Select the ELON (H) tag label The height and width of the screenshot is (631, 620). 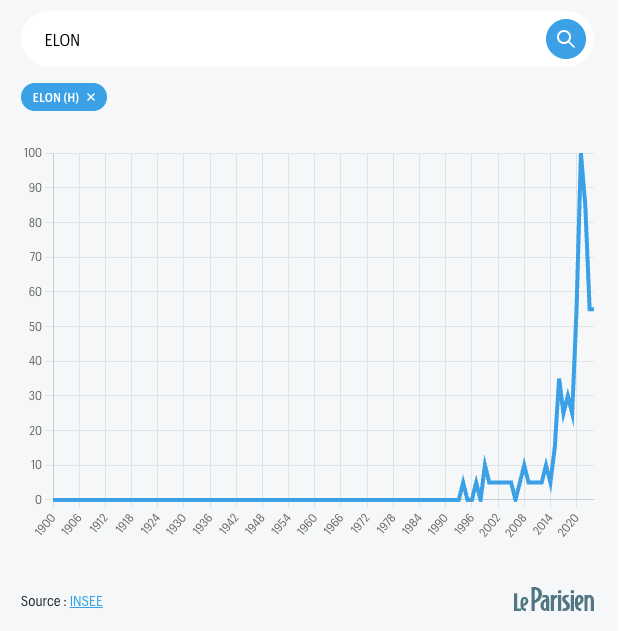56,97
